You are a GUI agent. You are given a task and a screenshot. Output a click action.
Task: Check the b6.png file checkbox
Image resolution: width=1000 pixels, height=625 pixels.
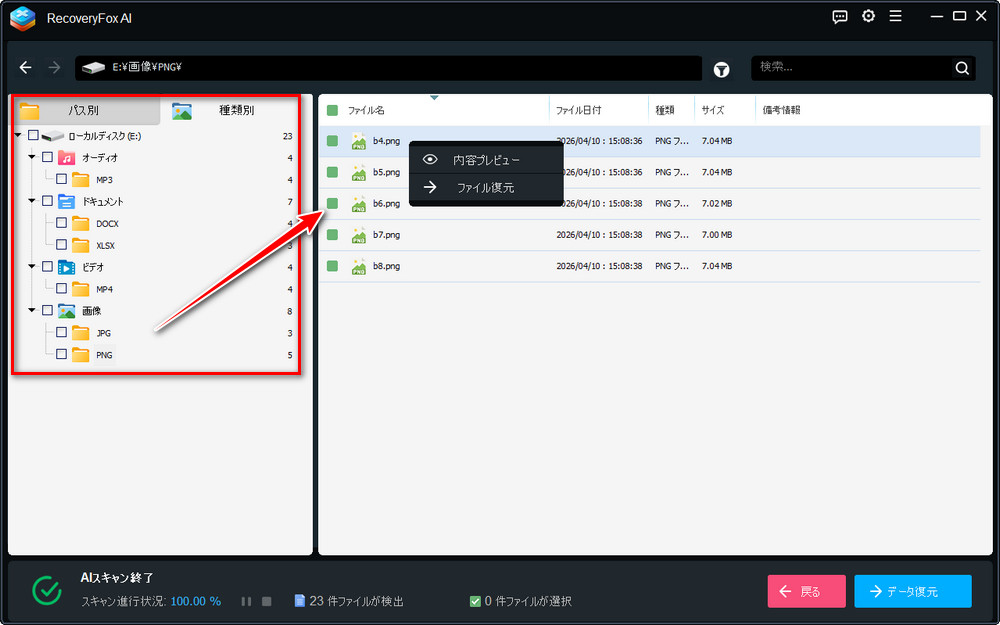[332, 204]
